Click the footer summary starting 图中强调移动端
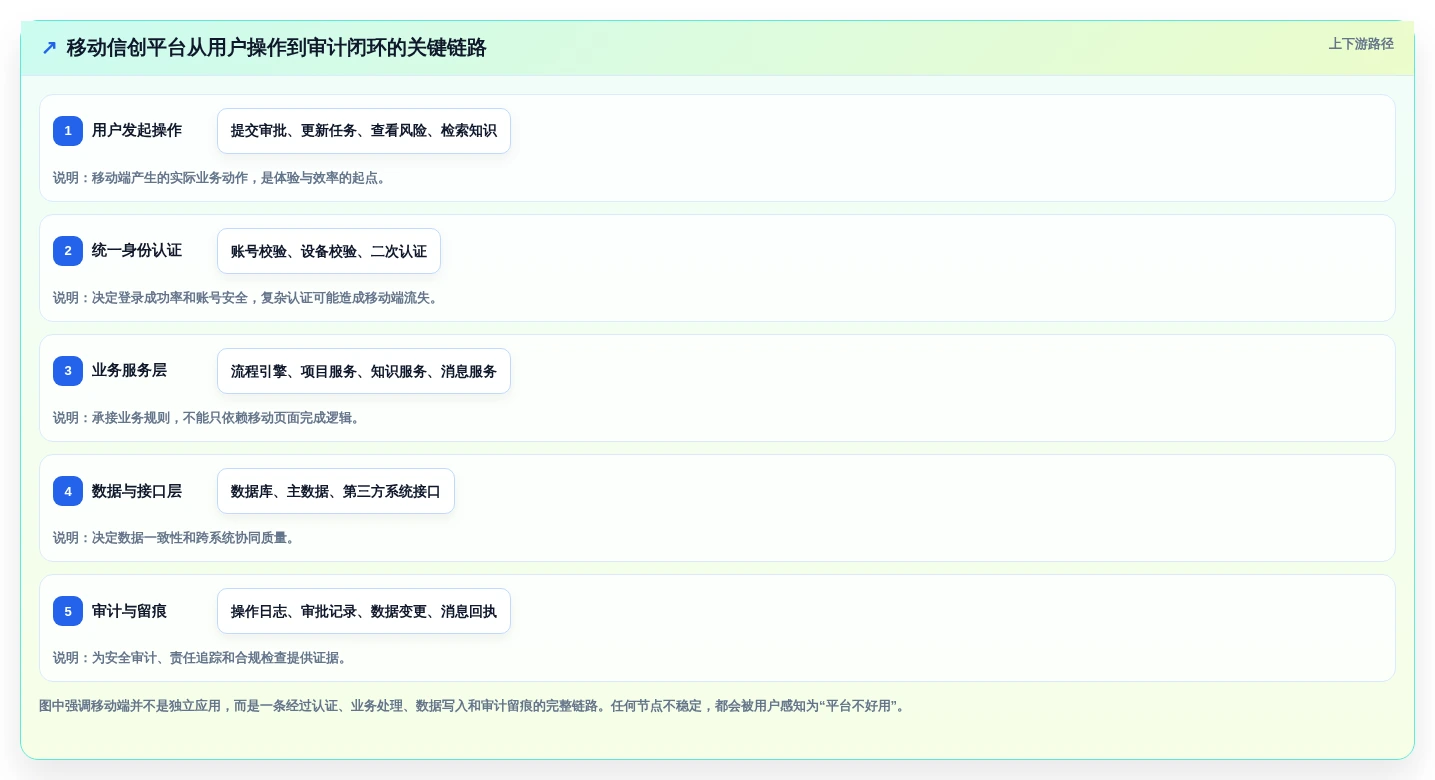This screenshot has width=1435, height=780. pyautogui.click(x=472, y=706)
